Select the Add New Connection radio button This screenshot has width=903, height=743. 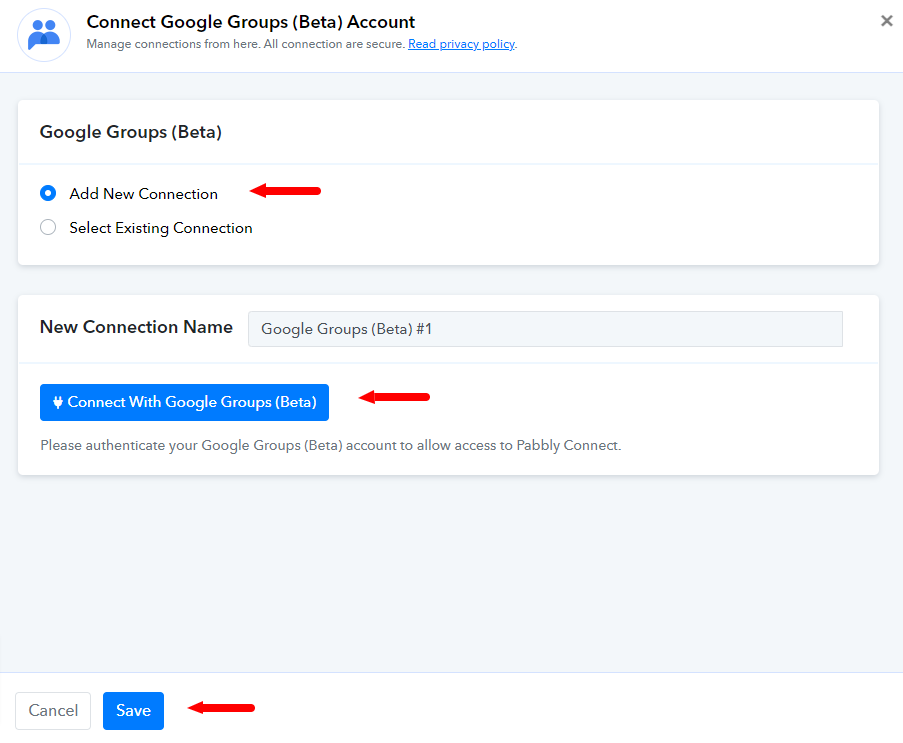click(x=48, y=193)
